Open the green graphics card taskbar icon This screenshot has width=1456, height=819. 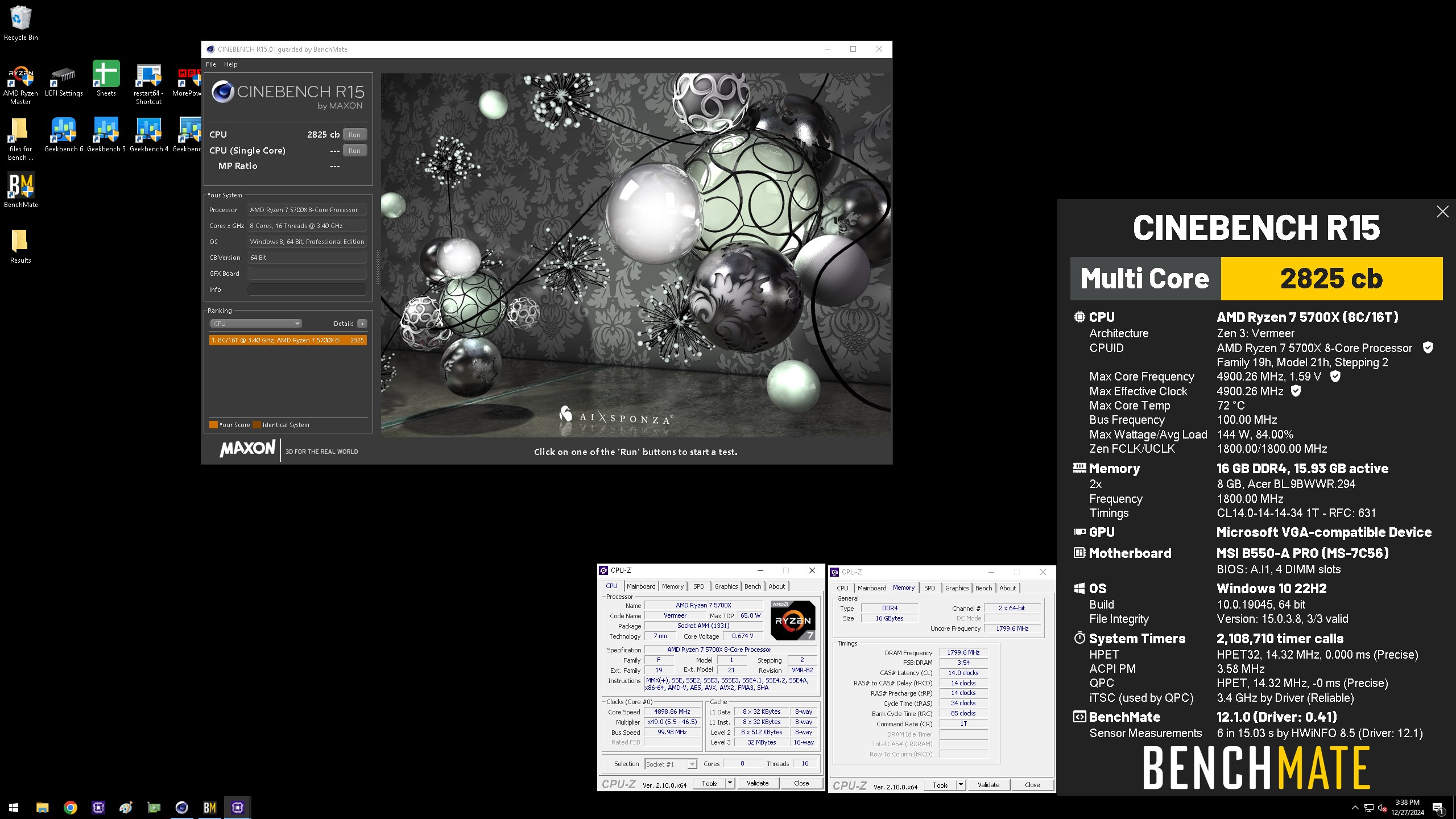tap(154, 807)
